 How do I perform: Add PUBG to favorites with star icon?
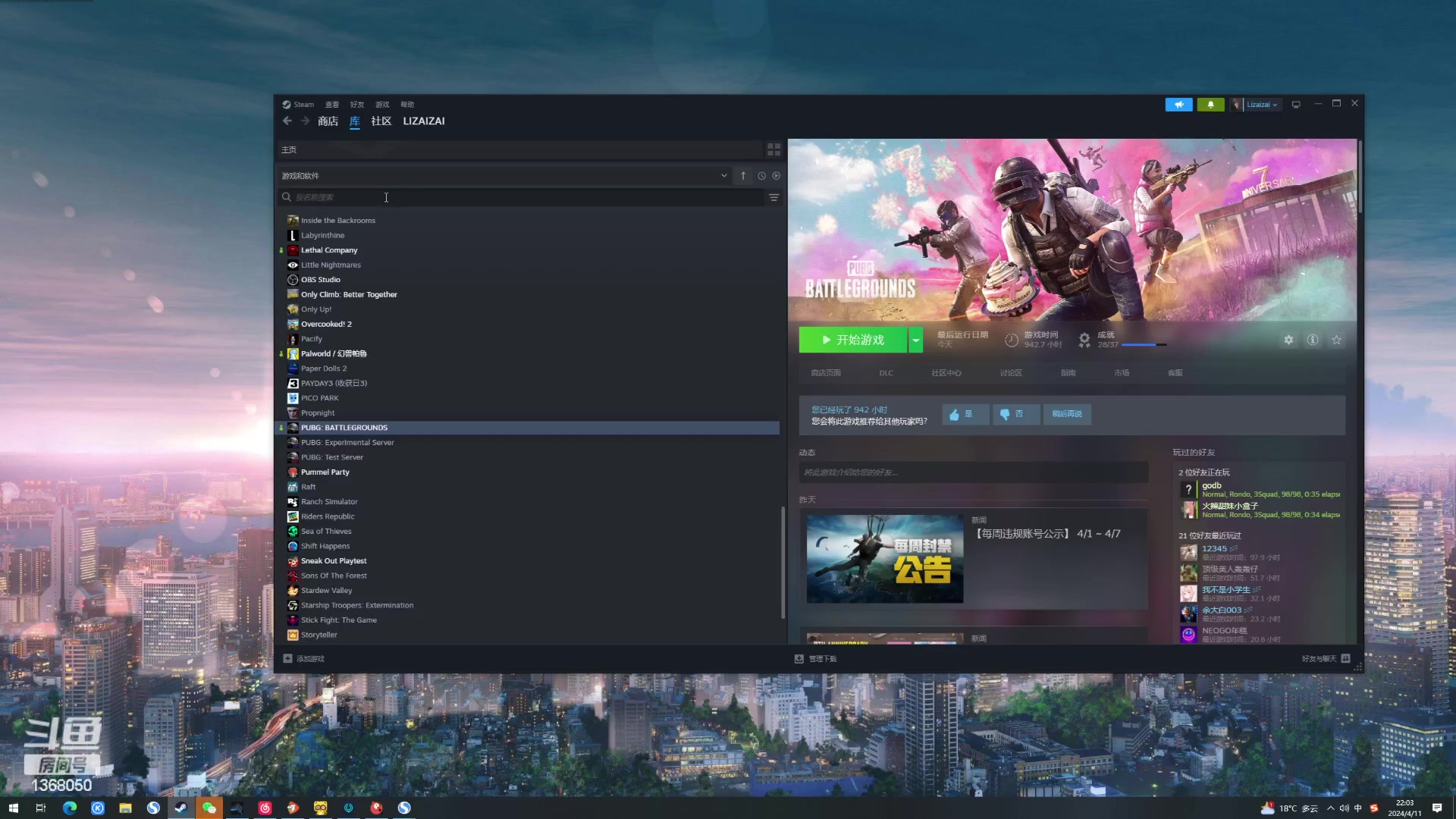[x=1336, y=340]
